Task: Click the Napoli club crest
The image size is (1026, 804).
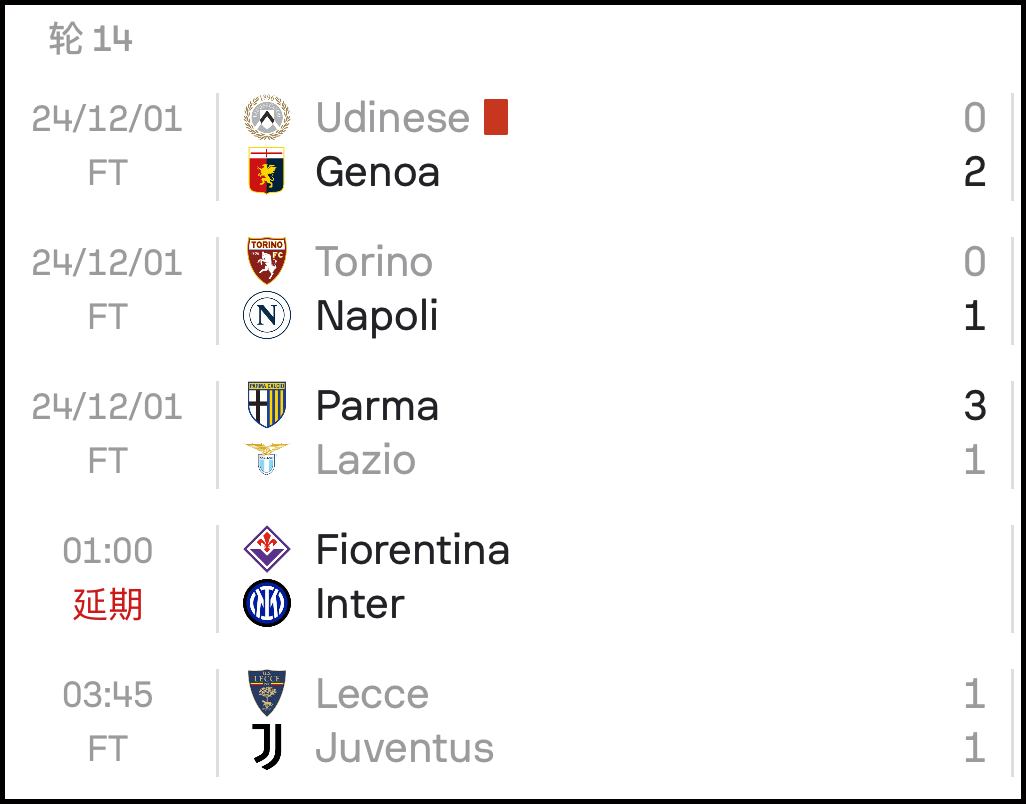Action: pos(267,315)
